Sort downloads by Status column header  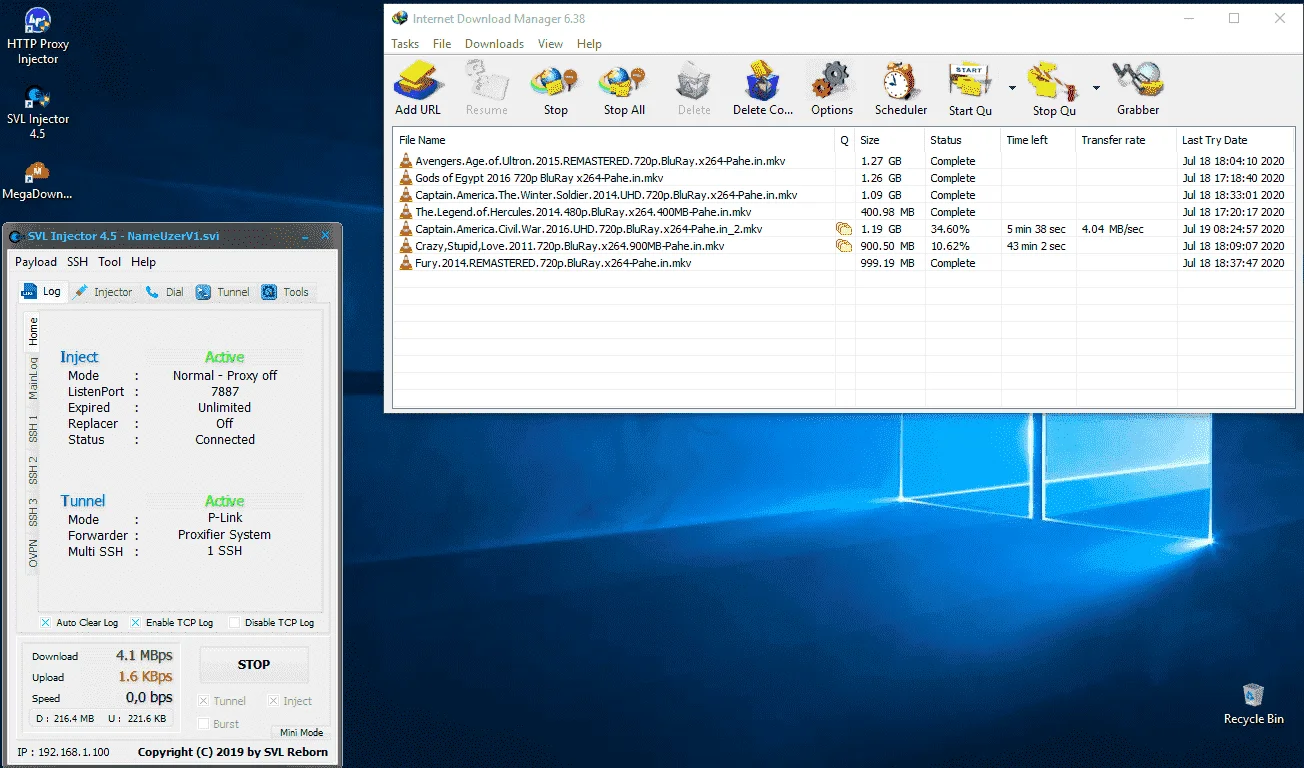(x=963, y=140)
